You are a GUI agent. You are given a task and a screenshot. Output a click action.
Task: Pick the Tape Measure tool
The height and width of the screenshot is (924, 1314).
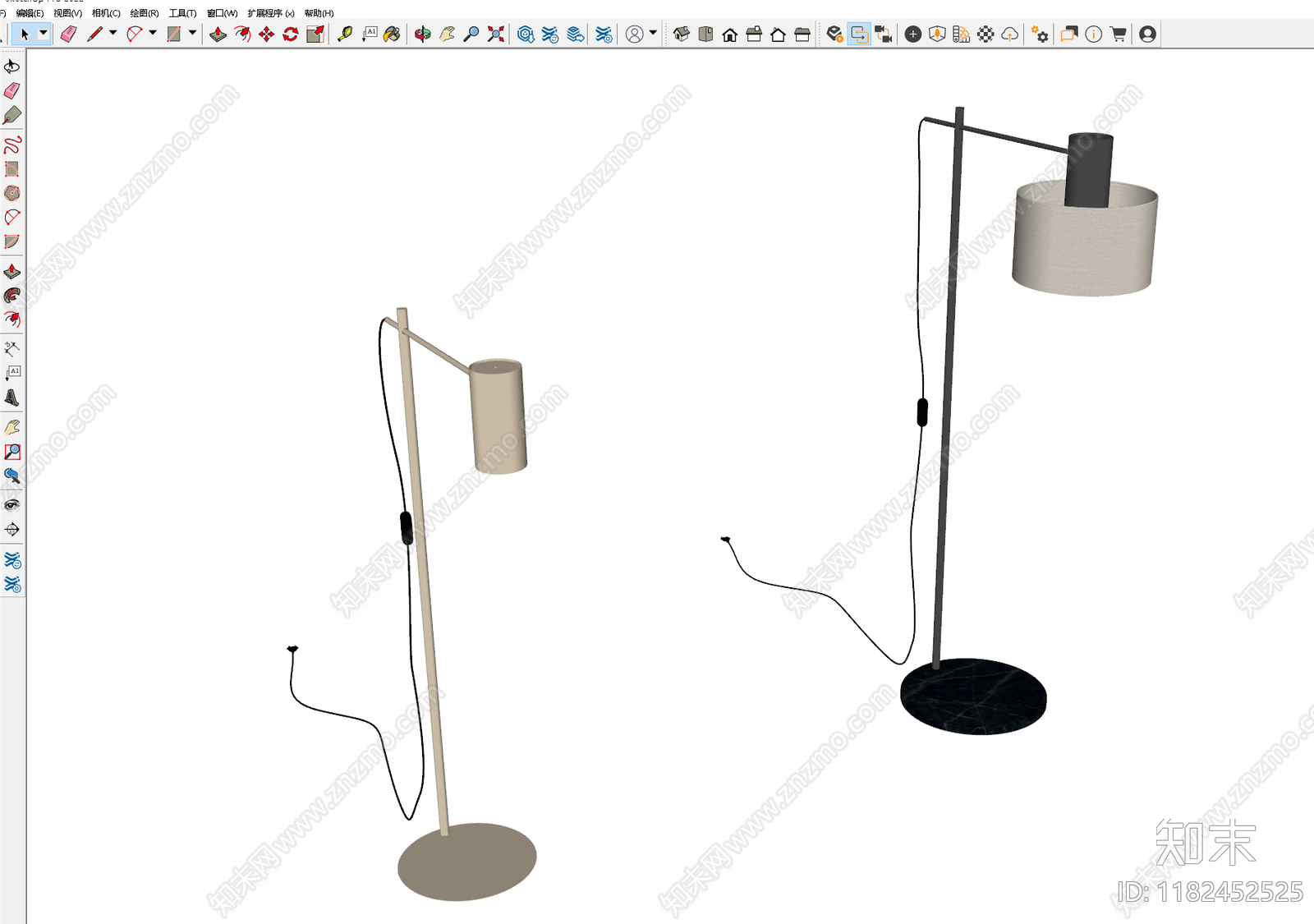click(x=345, y=34)
